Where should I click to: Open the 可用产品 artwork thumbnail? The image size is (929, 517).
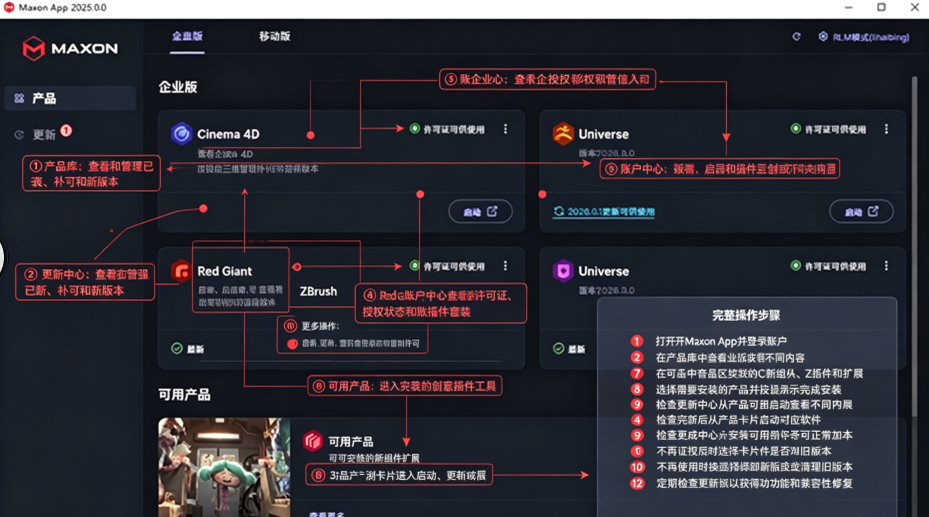coord(224,467)
